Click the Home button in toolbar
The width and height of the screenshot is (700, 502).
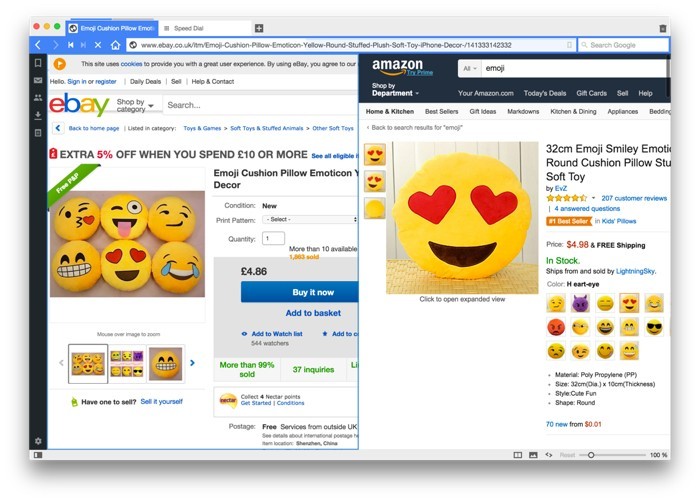115,45
